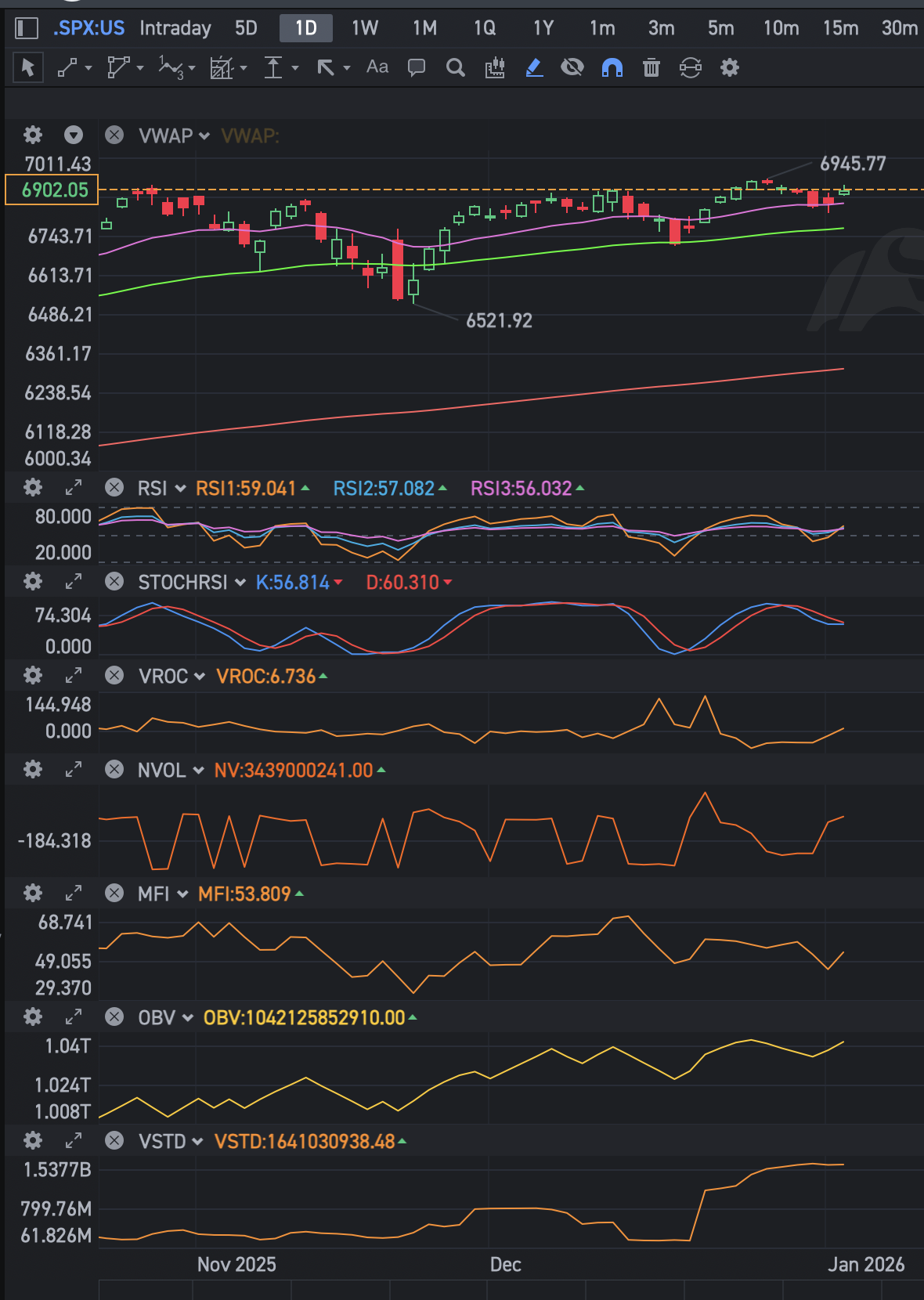
Task: Switch to Intraday timeframe
Action: [175, 29]
